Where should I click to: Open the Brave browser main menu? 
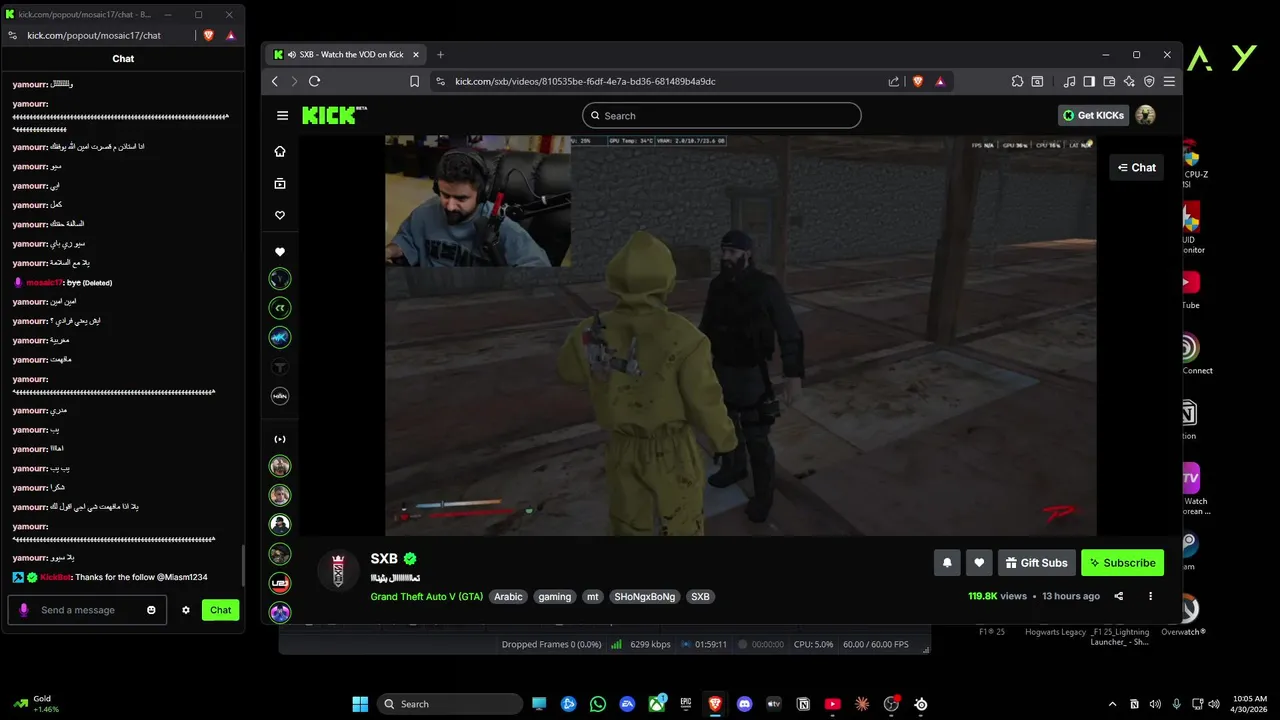pyautogui.click(x=1169, y=82)
